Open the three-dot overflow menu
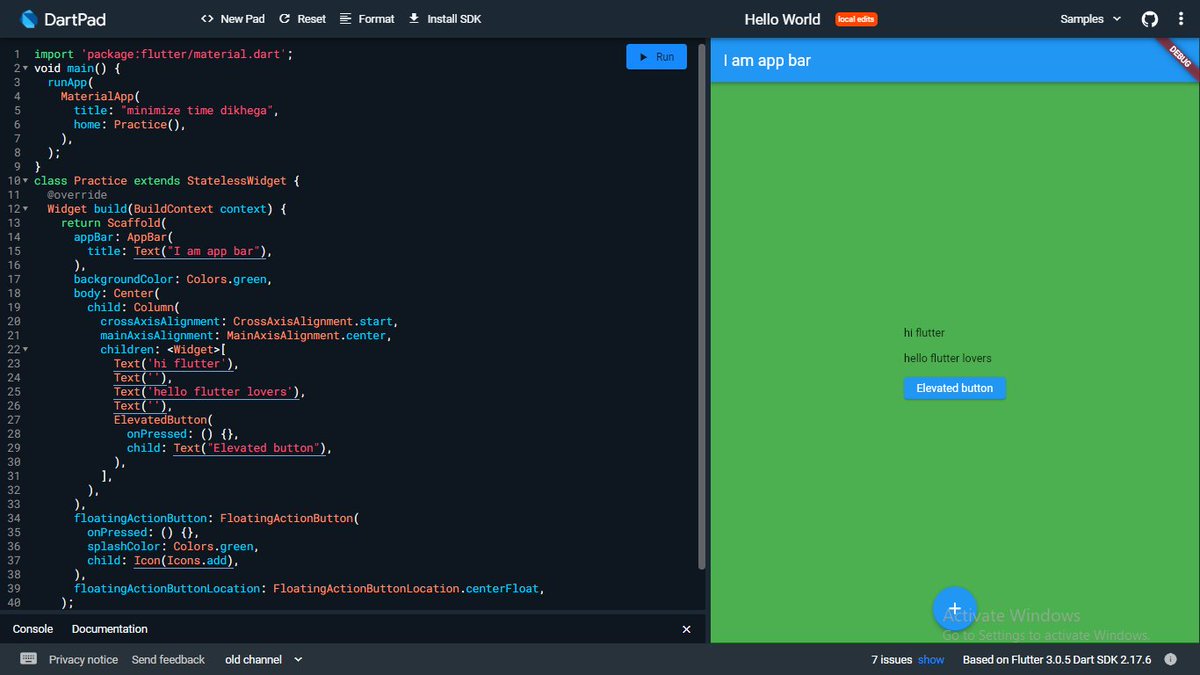Screen dimensions: 1200x675 (1181, 18)
